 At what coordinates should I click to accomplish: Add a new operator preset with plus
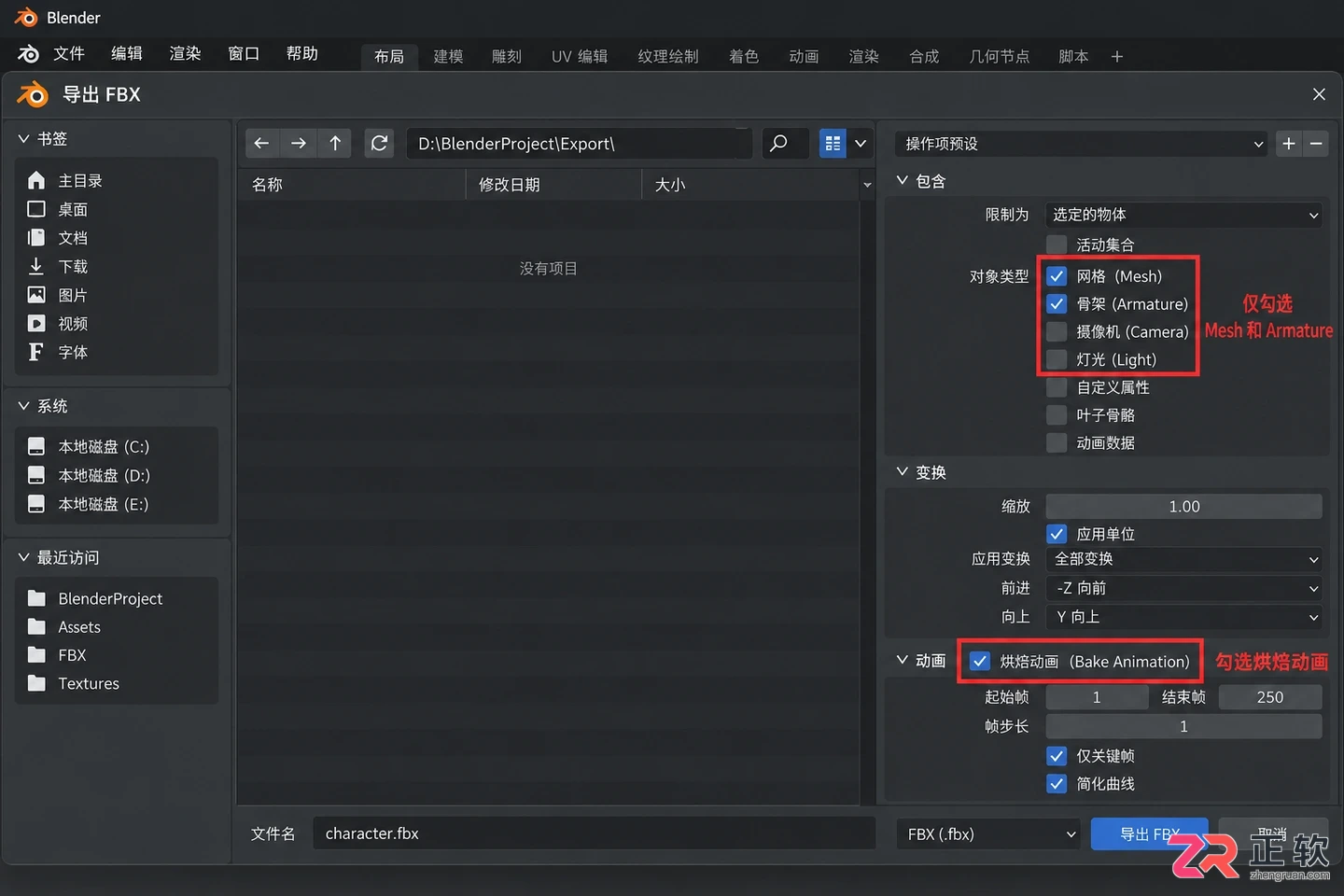tap(1289, 144)
